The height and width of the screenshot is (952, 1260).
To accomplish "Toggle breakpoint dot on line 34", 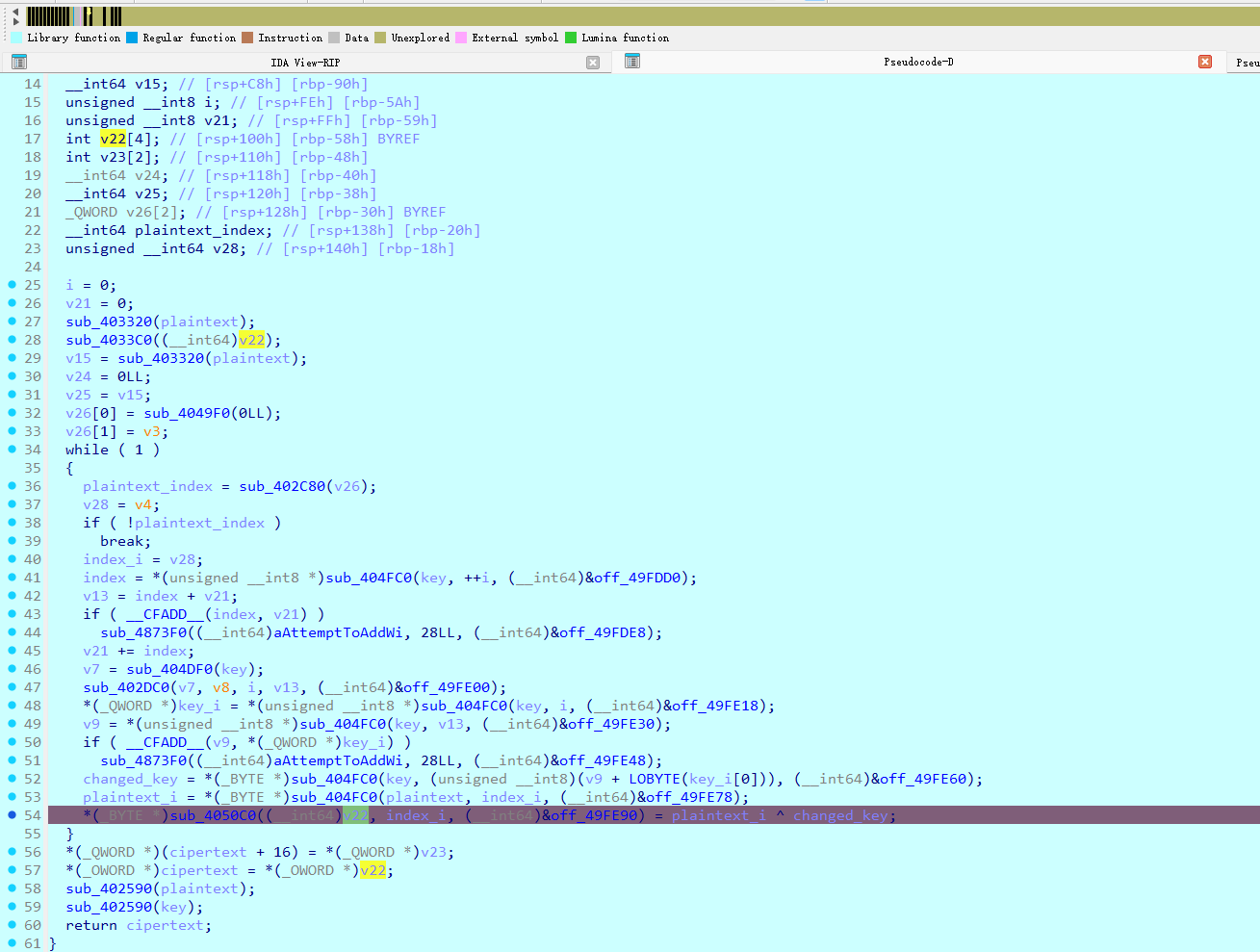I will pyautogui.click(x=12, y=450).
